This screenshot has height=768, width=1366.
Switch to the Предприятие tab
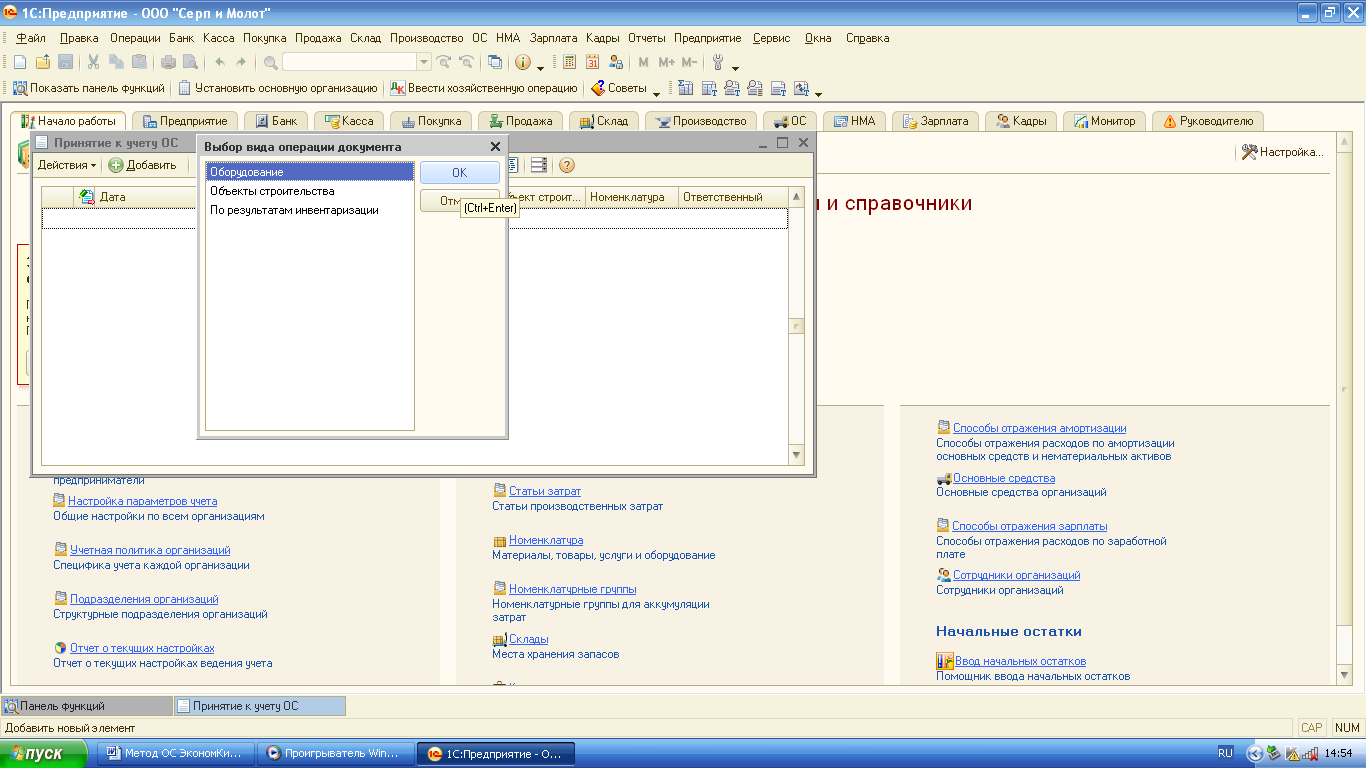pos(185,121)
